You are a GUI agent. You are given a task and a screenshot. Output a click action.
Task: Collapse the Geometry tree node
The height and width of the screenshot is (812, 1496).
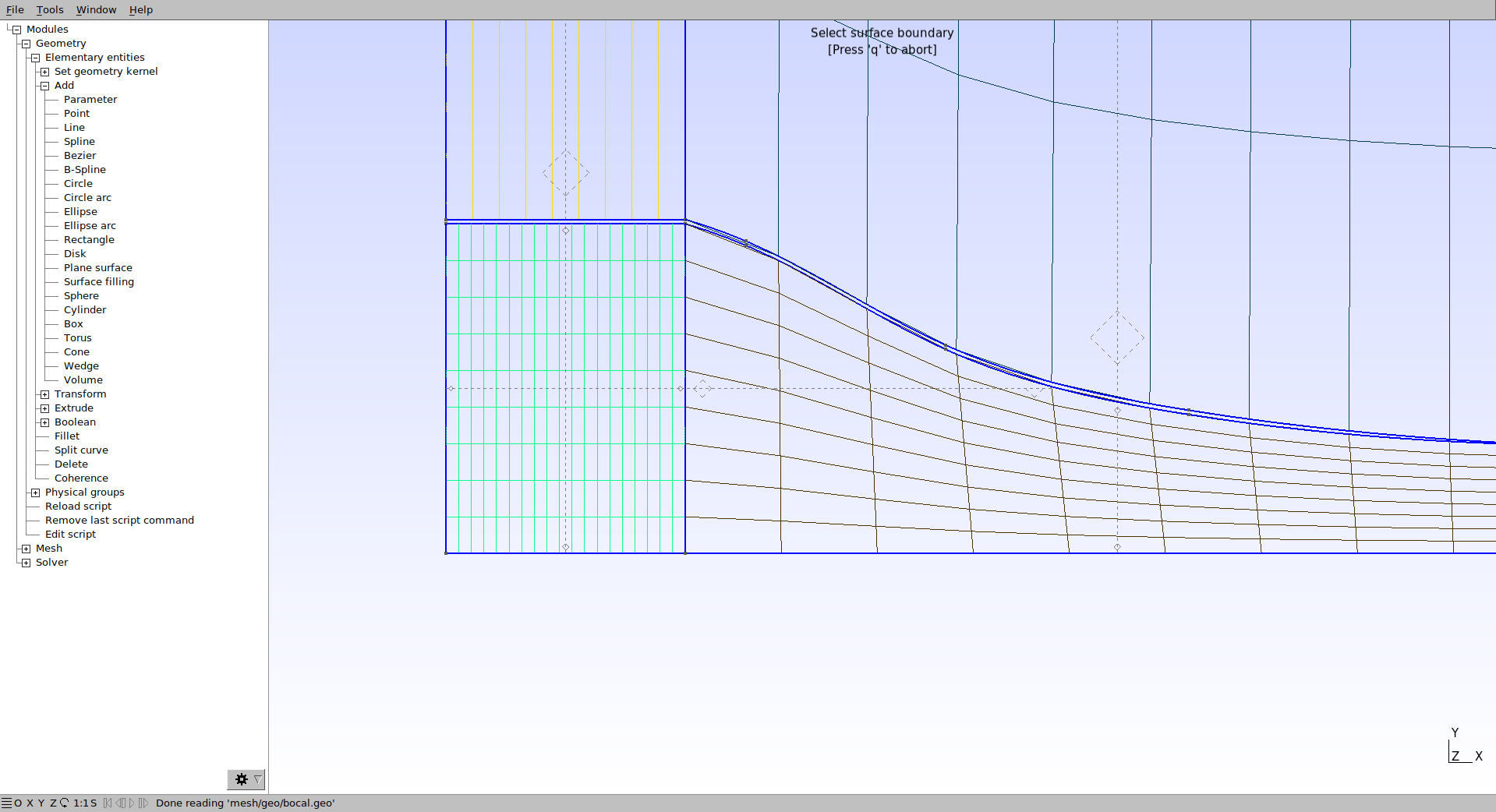coord(26,44)
